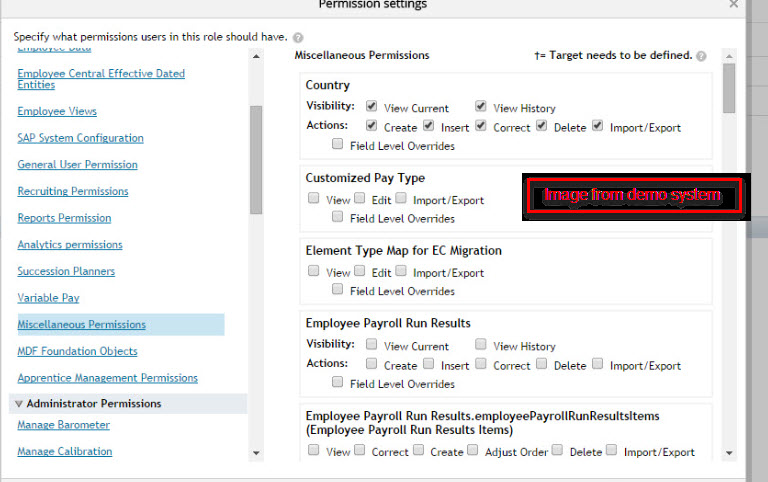The image size is (768, 482).
Task: Check Element Type Map Import/Export checkbox
Action: 401,270
